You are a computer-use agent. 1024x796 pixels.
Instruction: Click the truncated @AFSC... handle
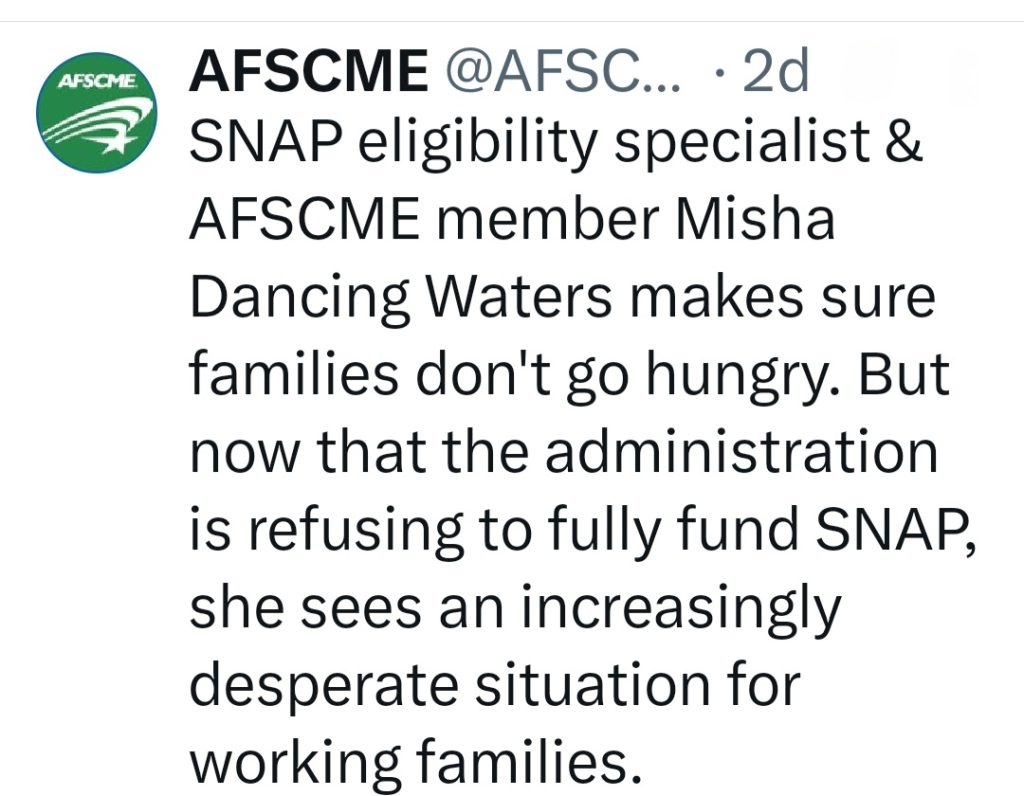[x=561, y=72]
